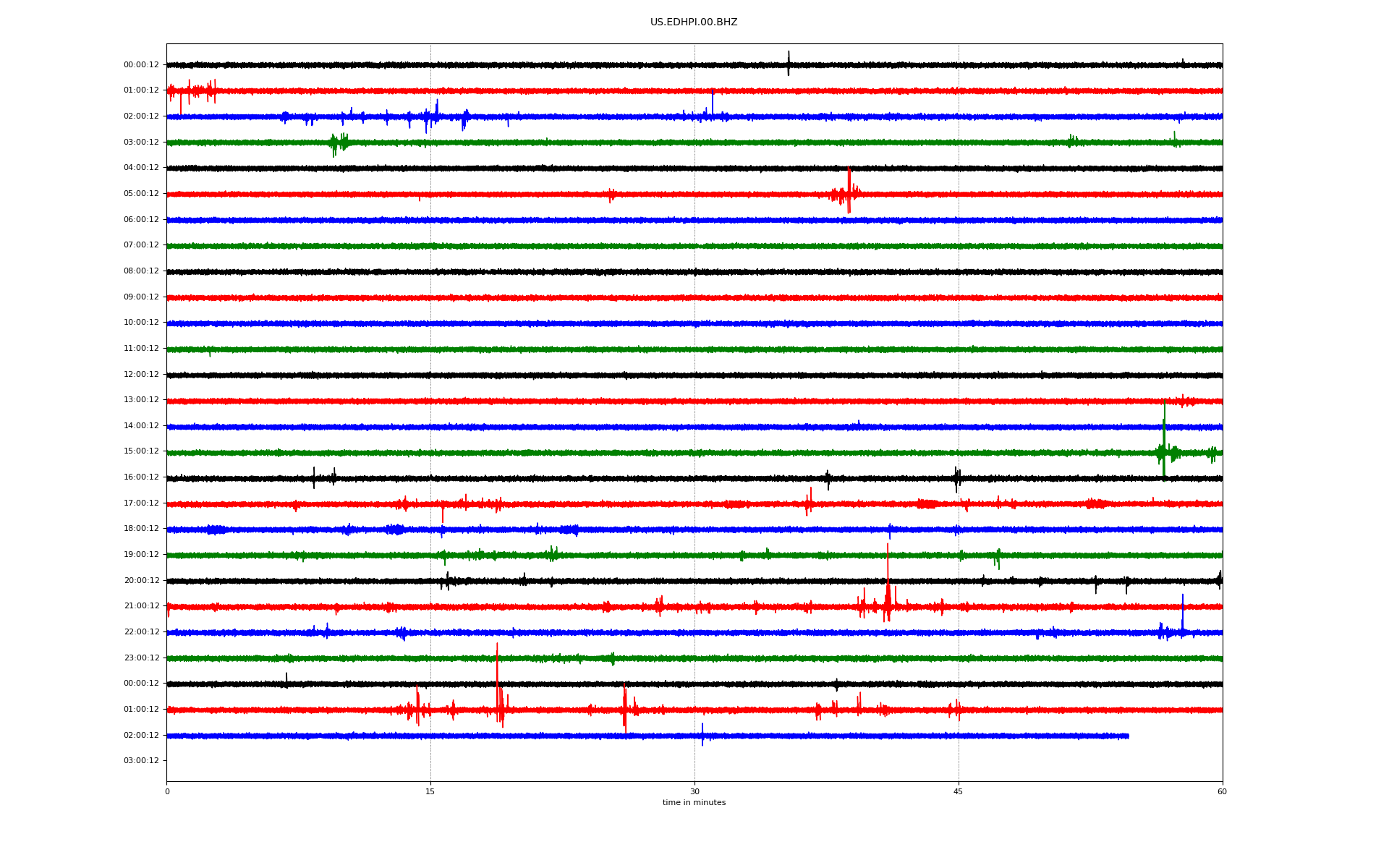Click the x-axis tick label 45
This screenshot has width=1389, height=868.
point(959,792)
